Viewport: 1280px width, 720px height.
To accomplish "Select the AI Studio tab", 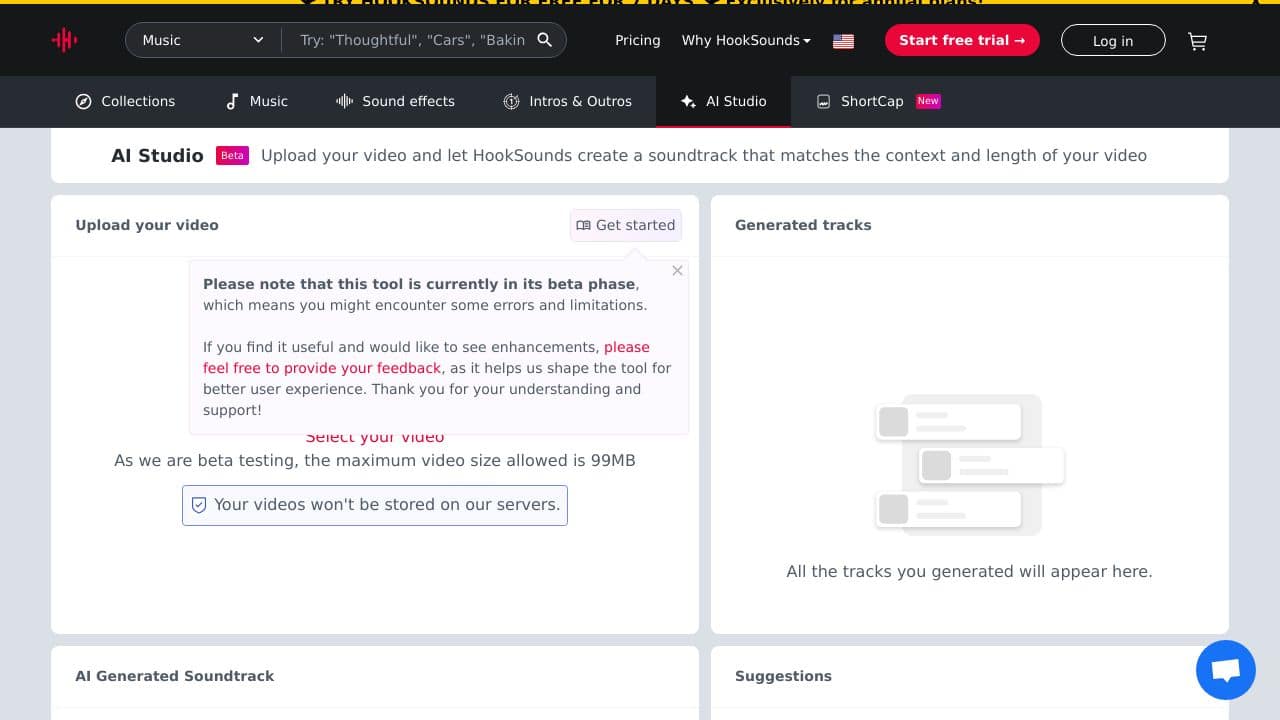I will coord(723,101).
